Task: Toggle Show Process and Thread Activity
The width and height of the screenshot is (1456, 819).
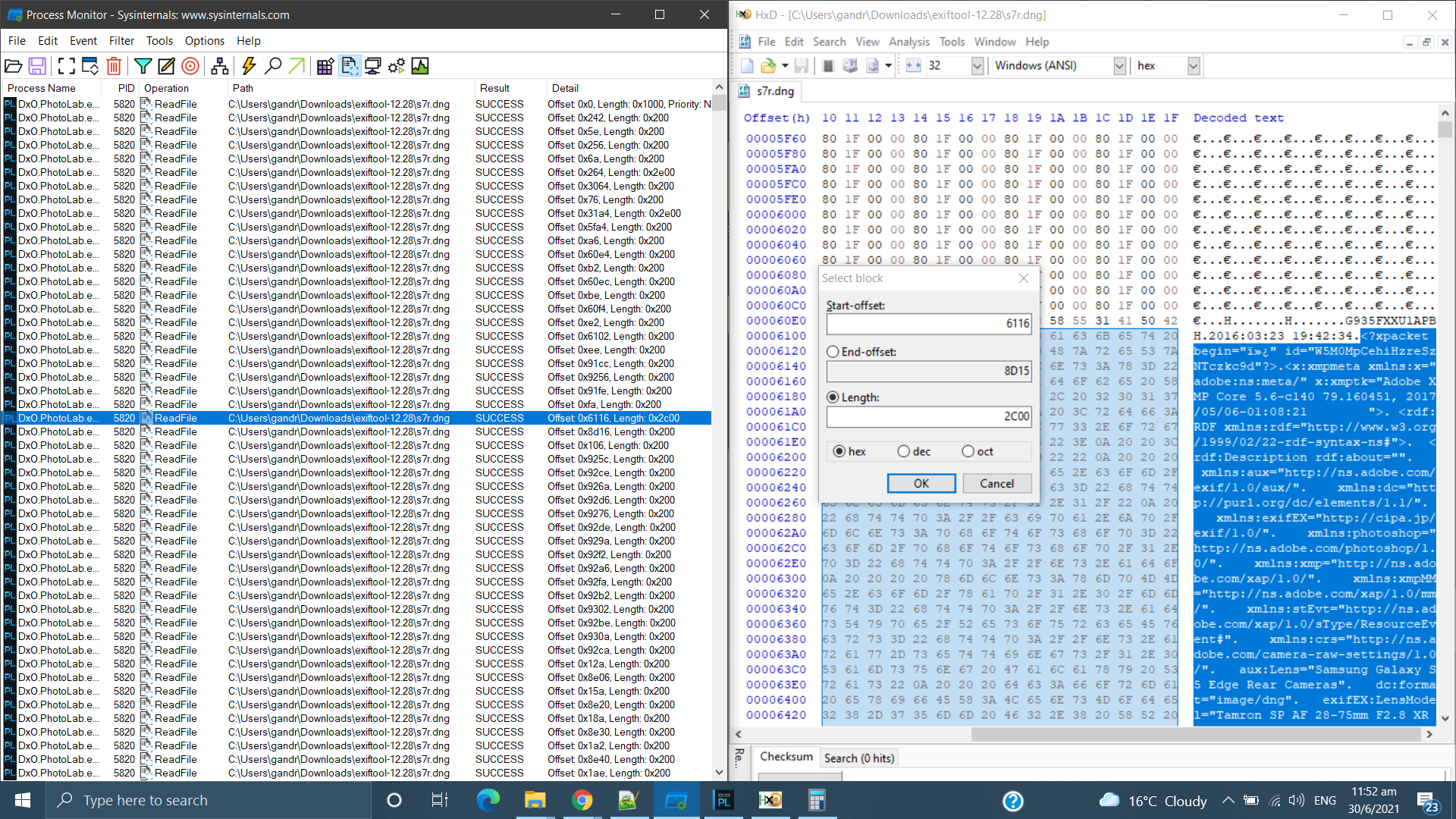Action: [396, 66]
